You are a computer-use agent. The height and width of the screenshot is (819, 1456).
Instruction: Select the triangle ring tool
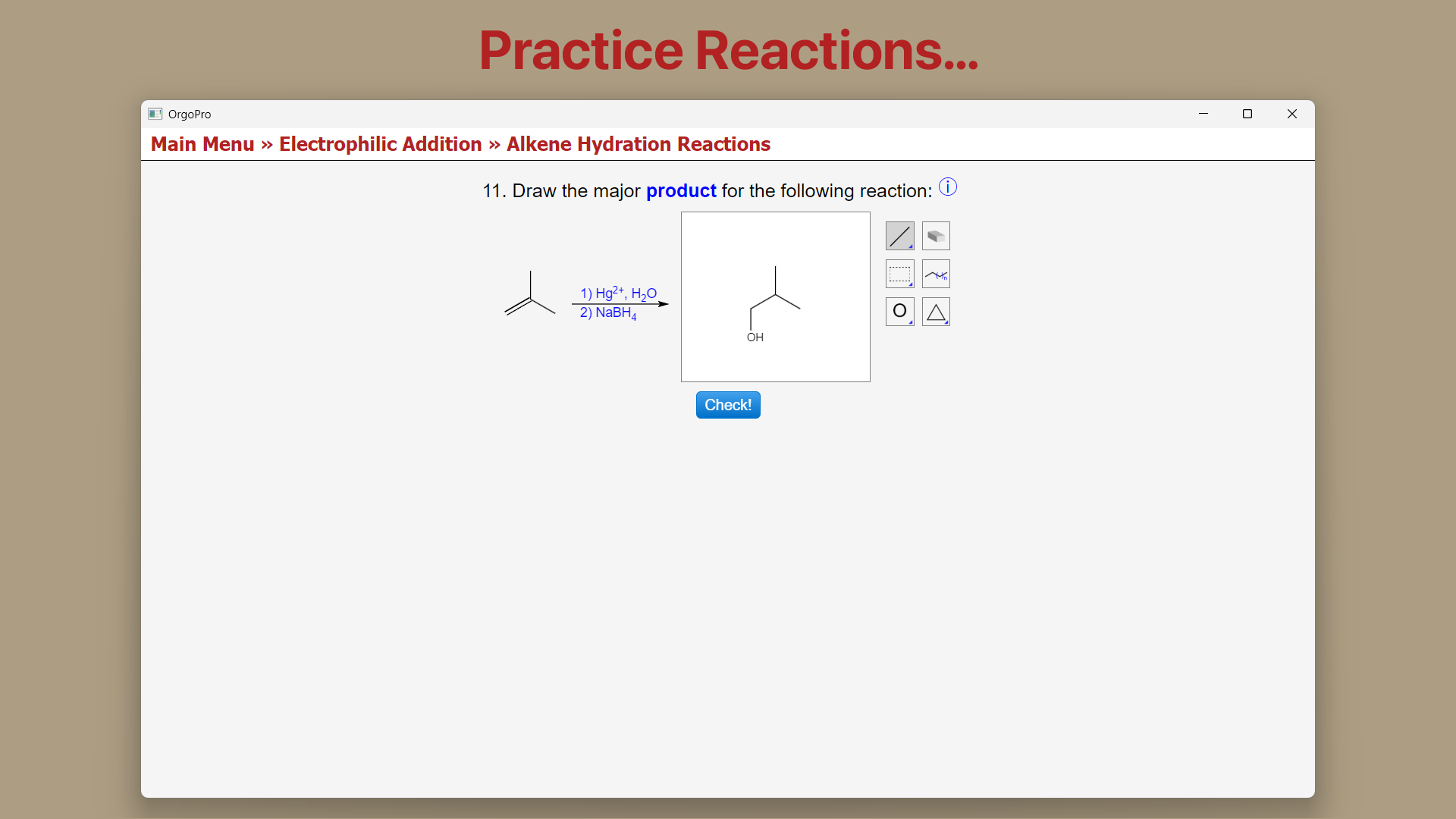click(936, 312)
